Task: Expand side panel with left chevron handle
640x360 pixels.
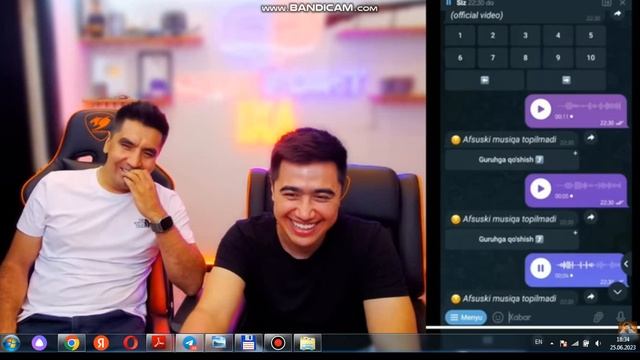Action: pos(626,264)
